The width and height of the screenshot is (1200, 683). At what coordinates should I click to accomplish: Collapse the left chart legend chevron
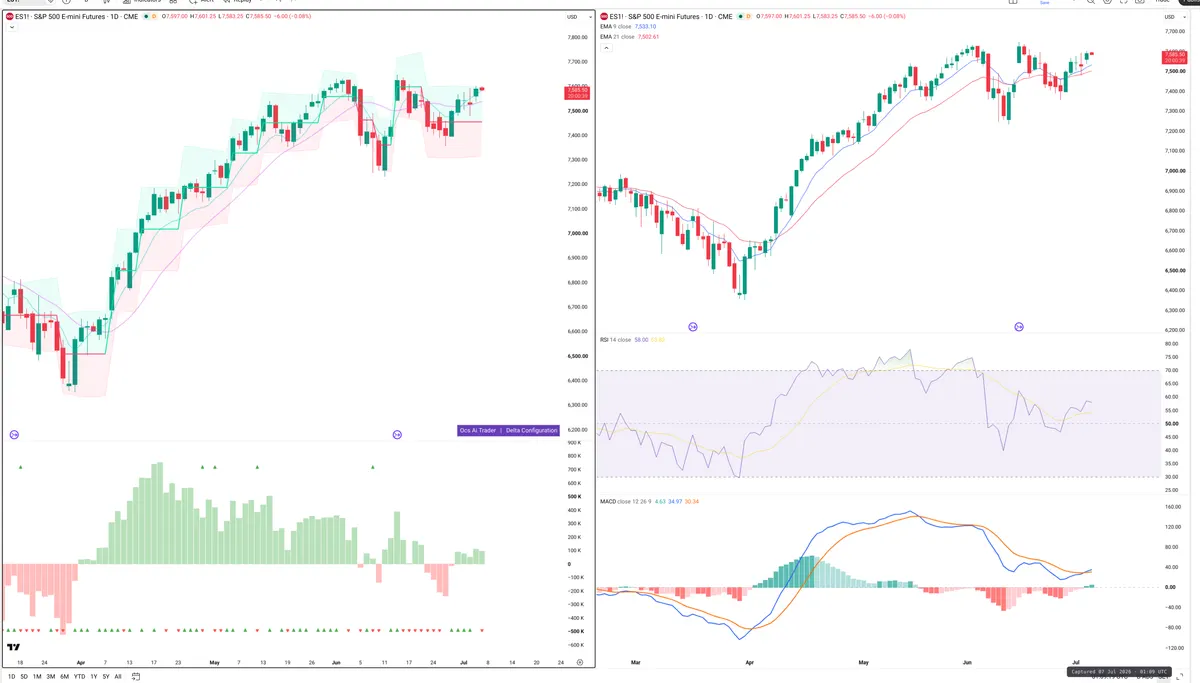[10, 28]
